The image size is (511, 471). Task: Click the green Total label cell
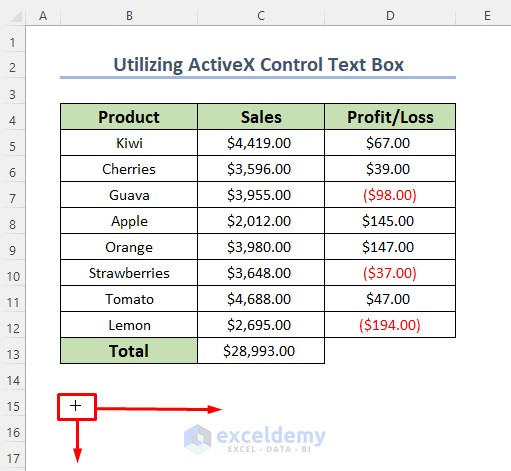pos(129,351)
